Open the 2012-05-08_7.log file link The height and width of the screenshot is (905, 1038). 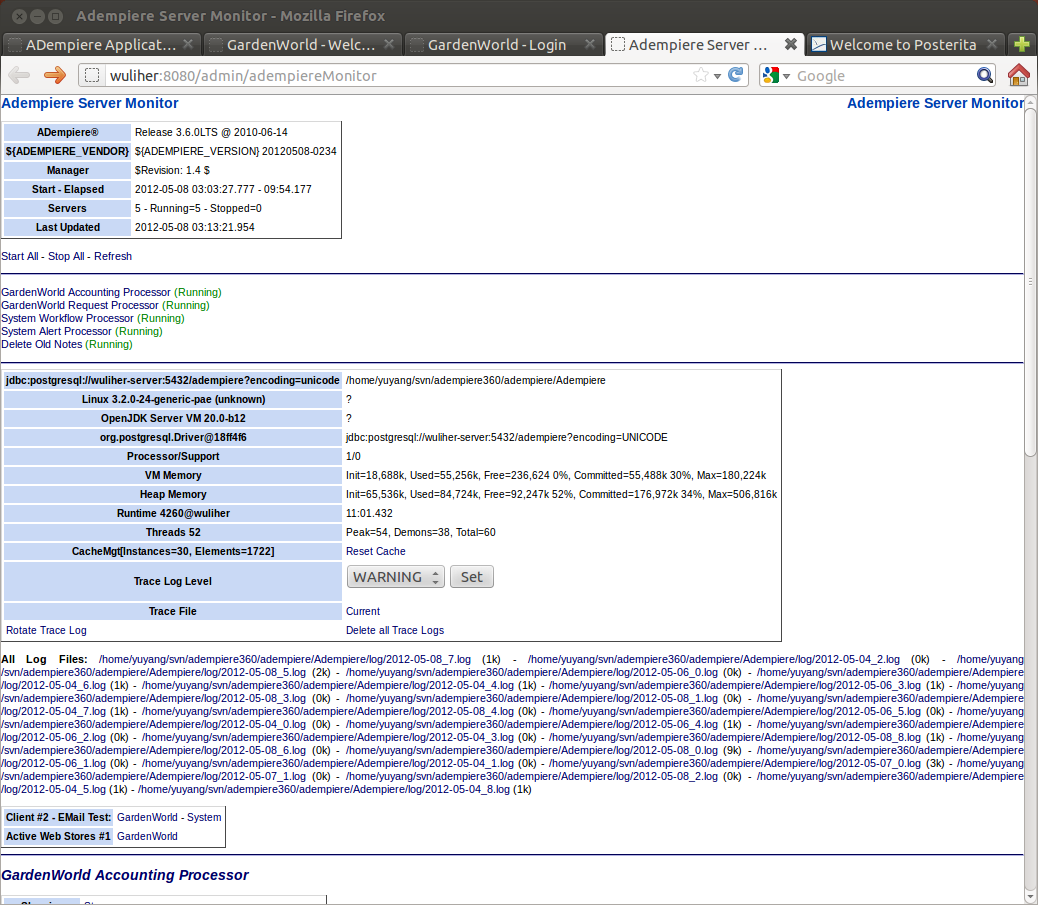tap(285, 659)
